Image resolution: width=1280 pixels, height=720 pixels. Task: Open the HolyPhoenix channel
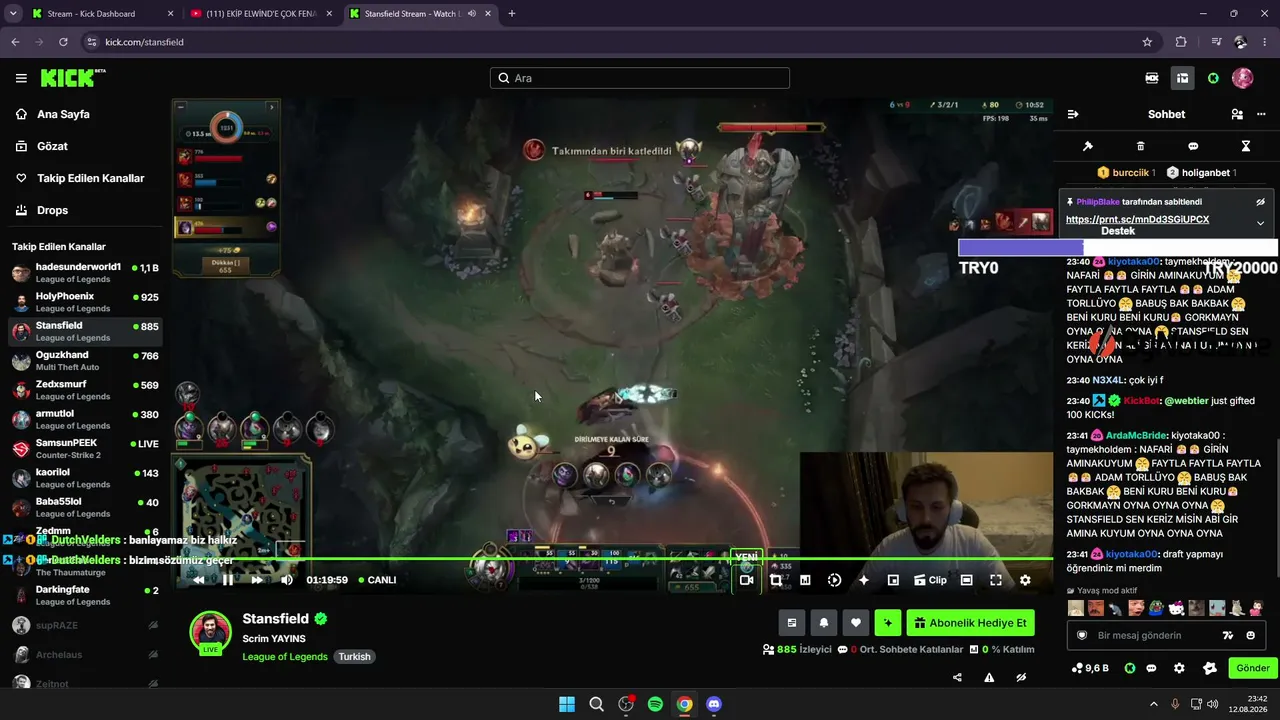(x=85, y=302)
